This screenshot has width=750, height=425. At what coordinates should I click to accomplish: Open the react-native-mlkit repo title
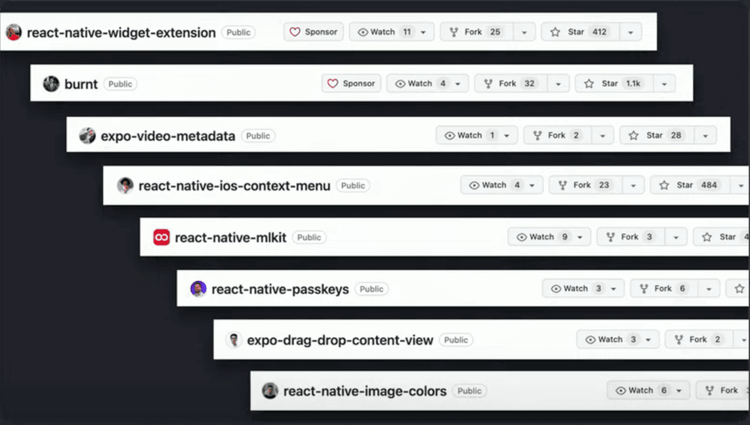[x=231, y=237]
